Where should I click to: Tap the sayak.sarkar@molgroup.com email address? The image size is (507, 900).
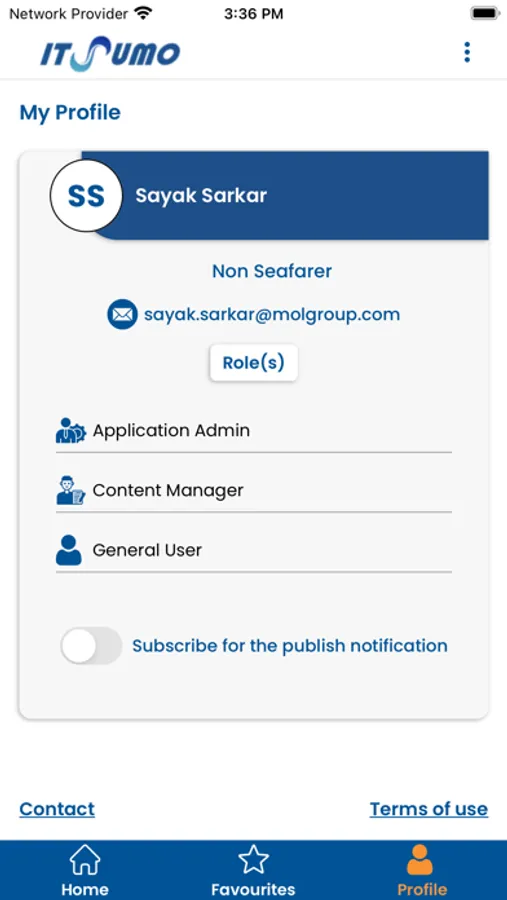[x=272, y=315]
